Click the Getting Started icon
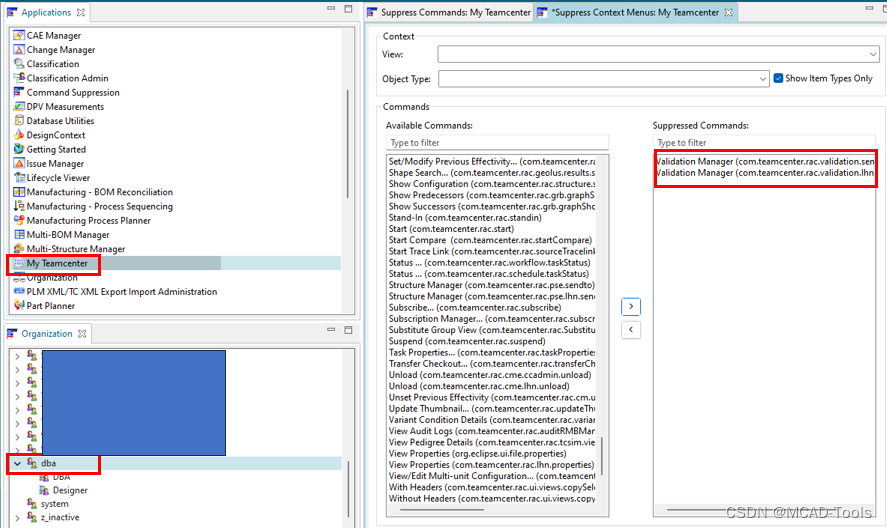 point(19,149)
